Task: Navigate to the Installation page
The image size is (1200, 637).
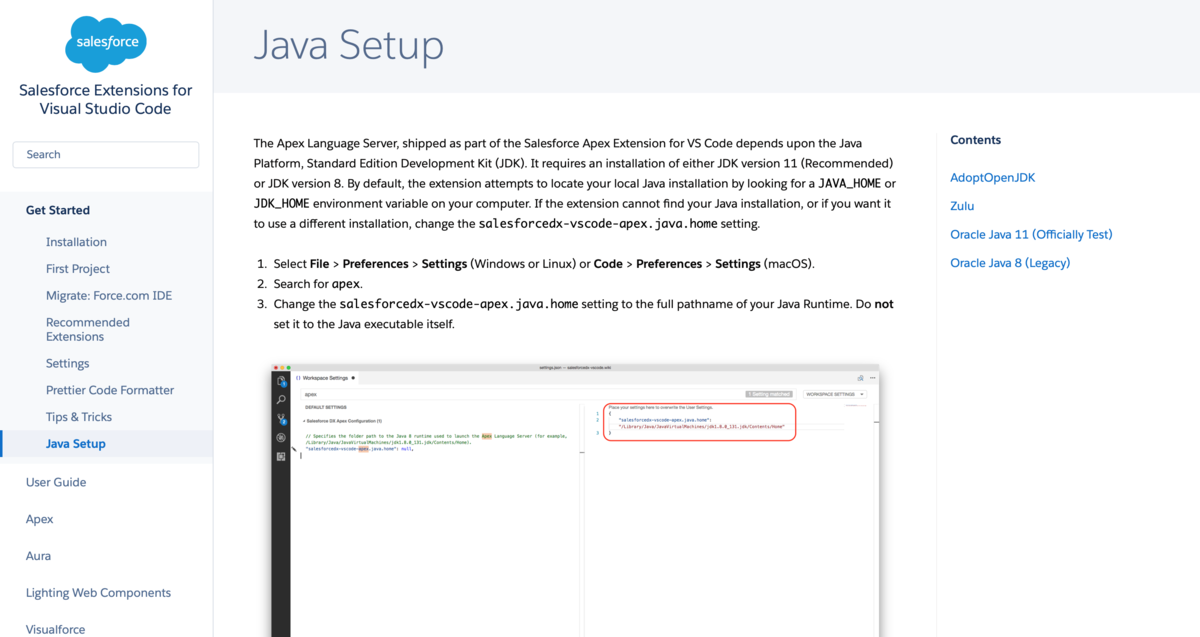Action: point(77,241)
